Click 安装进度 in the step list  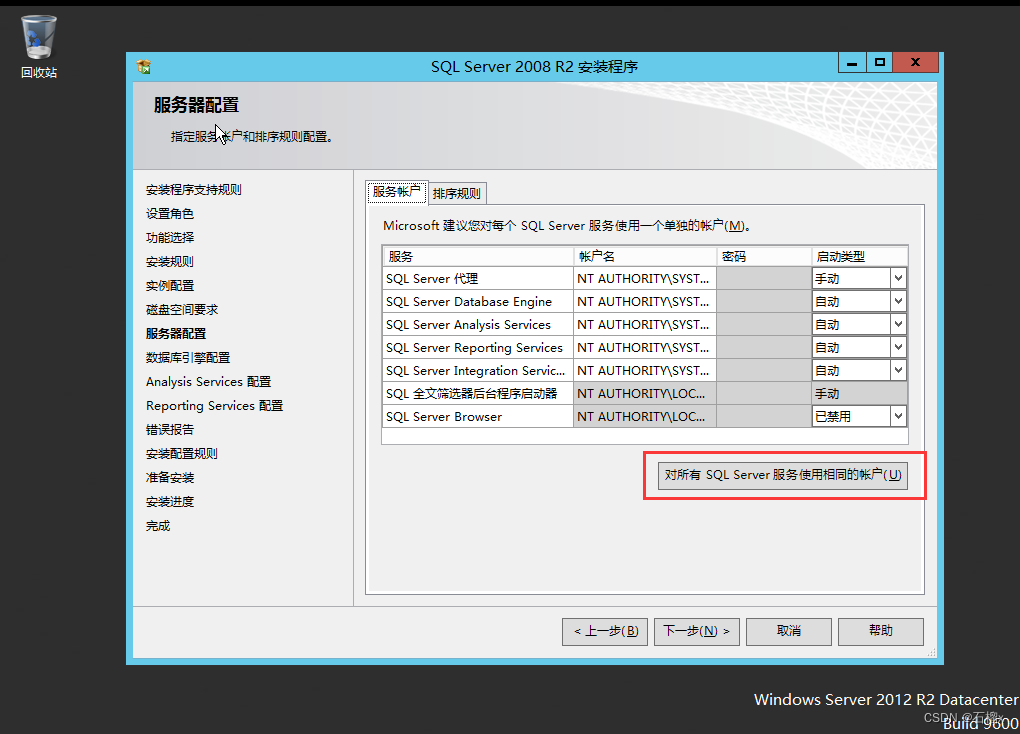coord(169,502)
